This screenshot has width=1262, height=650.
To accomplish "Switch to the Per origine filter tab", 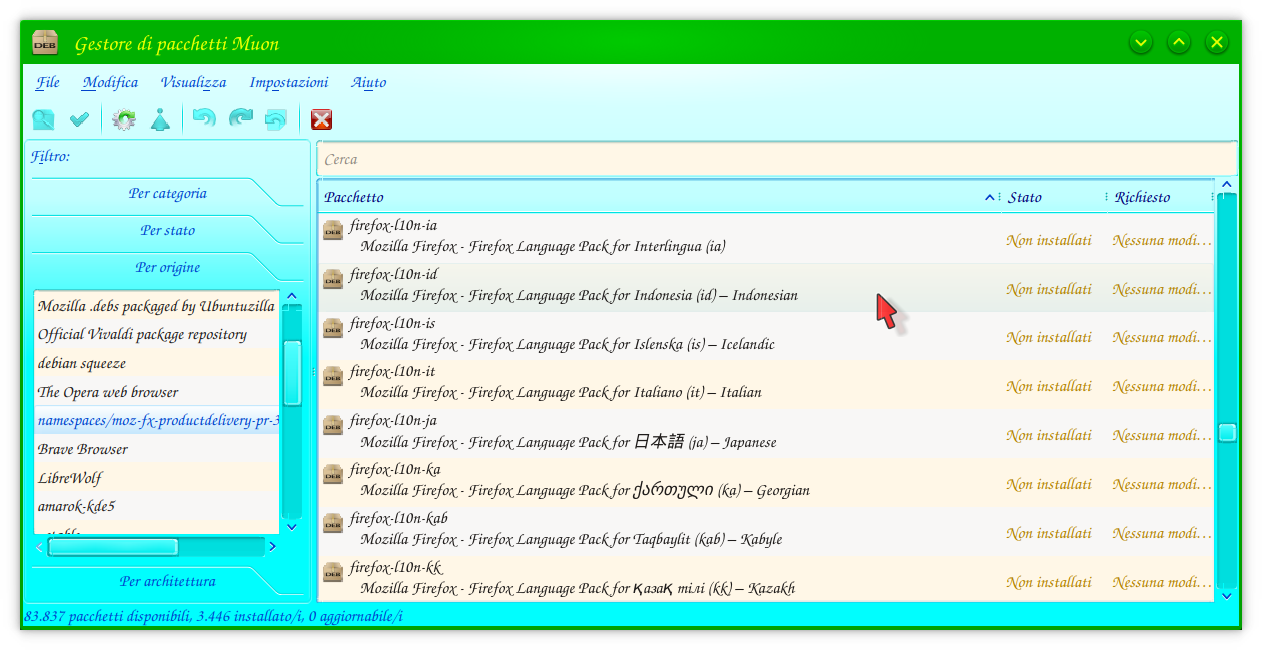I will [167, 267].
